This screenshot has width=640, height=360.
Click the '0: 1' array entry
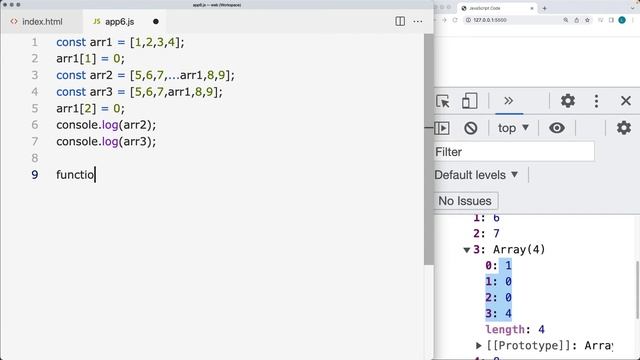(x=498, y=266)
